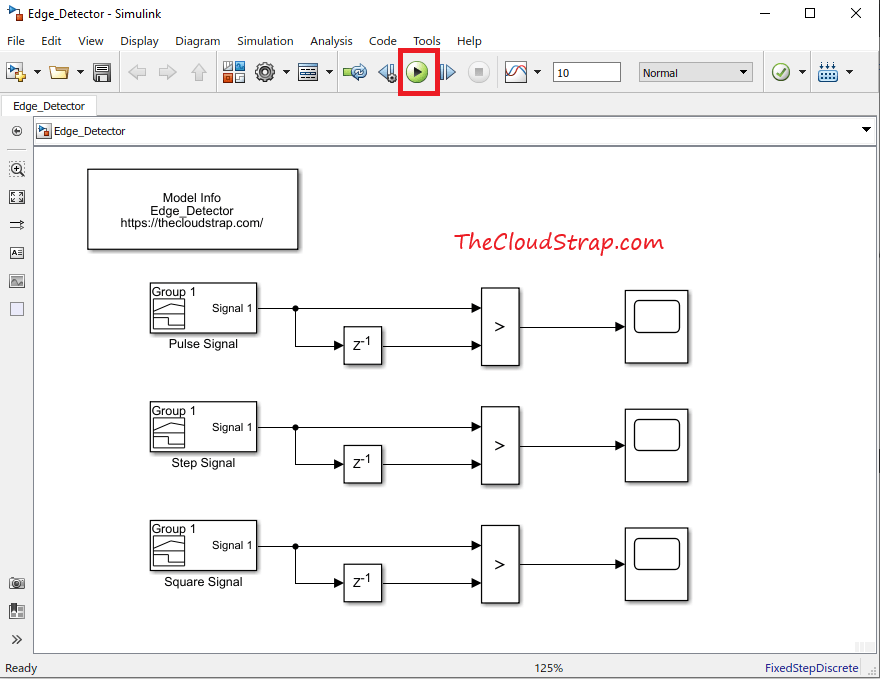Click the stop time field showing 10
Viewport: 880px width, 679px height.
587,72
